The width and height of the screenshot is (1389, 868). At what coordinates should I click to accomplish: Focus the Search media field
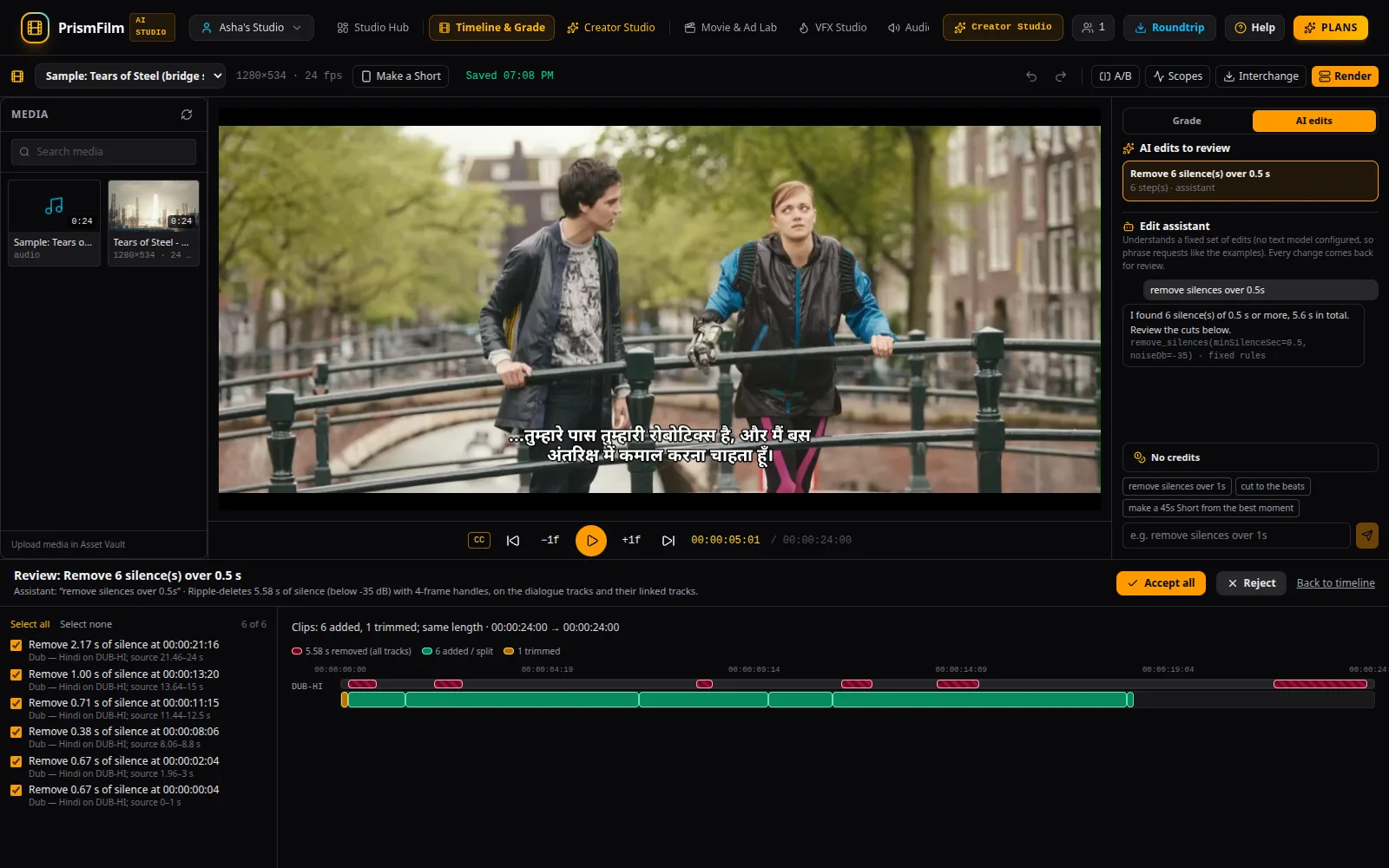click(103, 152)
